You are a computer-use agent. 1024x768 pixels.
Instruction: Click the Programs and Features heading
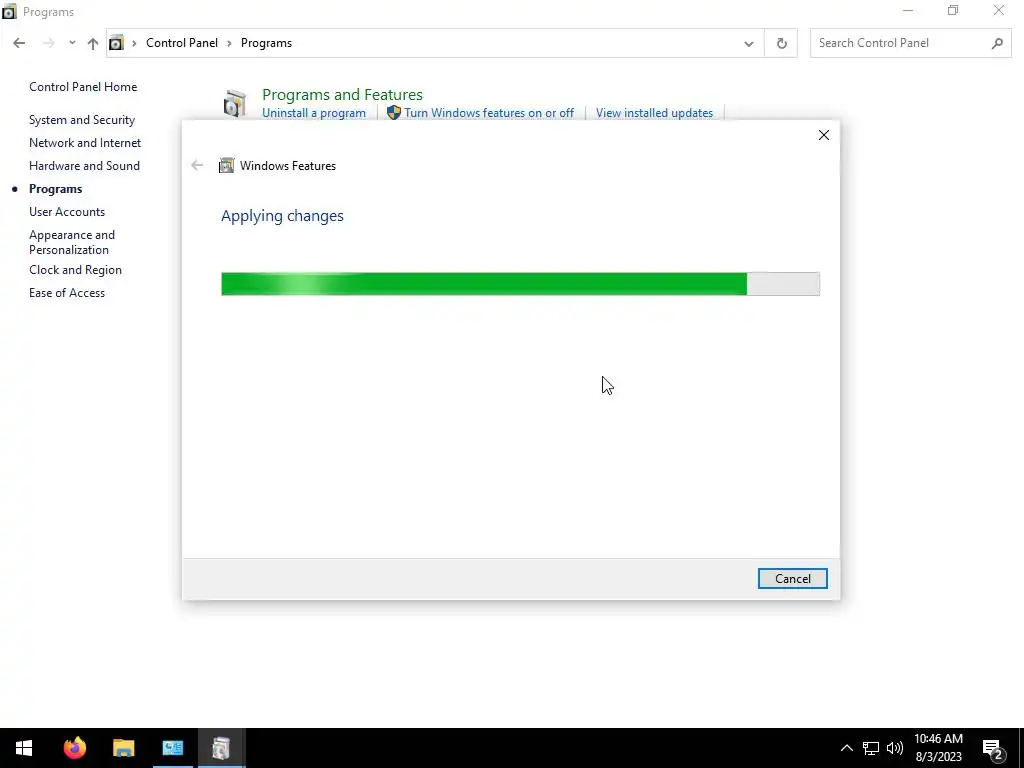[x=342, y=95]
